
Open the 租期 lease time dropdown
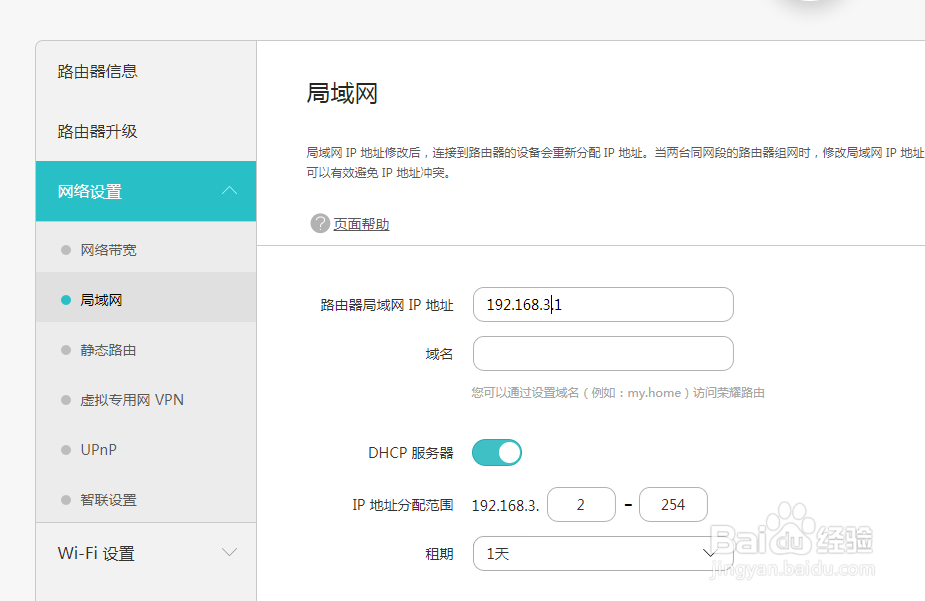pos(603,551)
